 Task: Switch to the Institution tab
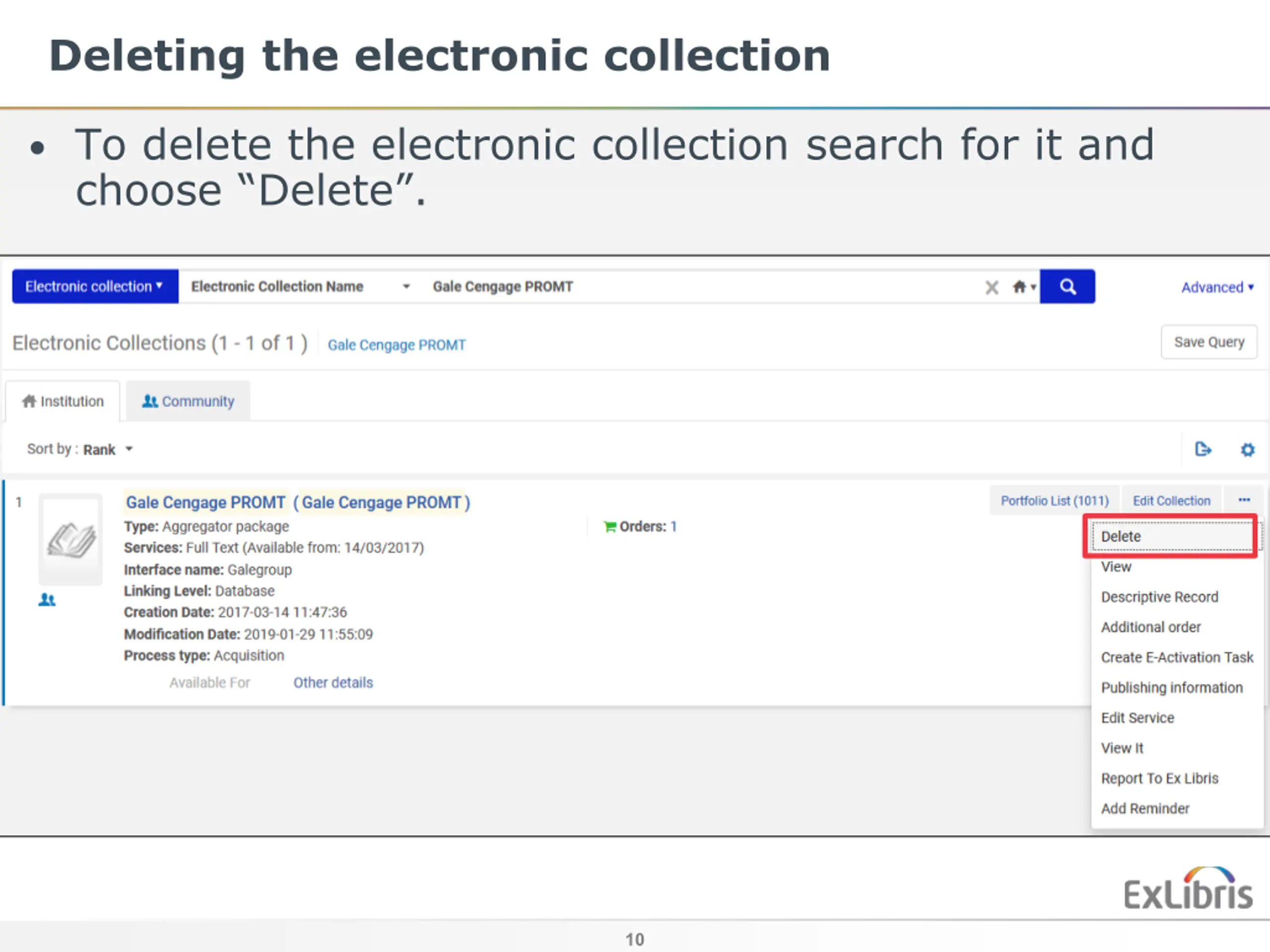point(63,401)
